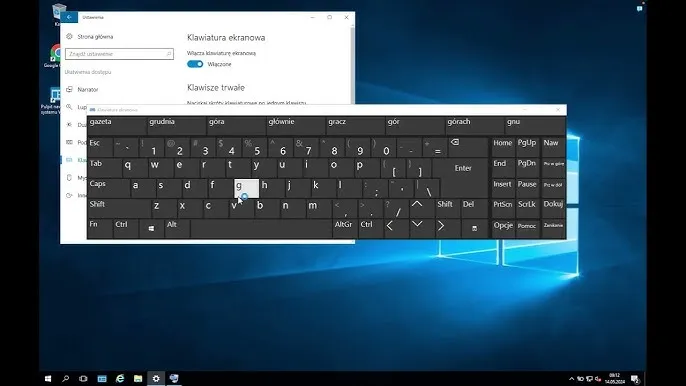Launch Internet Explorer from the taskbar

(120, 378)
